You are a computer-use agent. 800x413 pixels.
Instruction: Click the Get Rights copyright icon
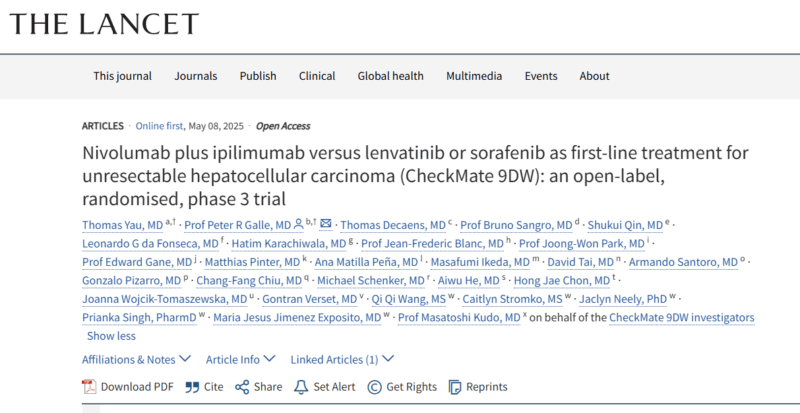point(374,386)
